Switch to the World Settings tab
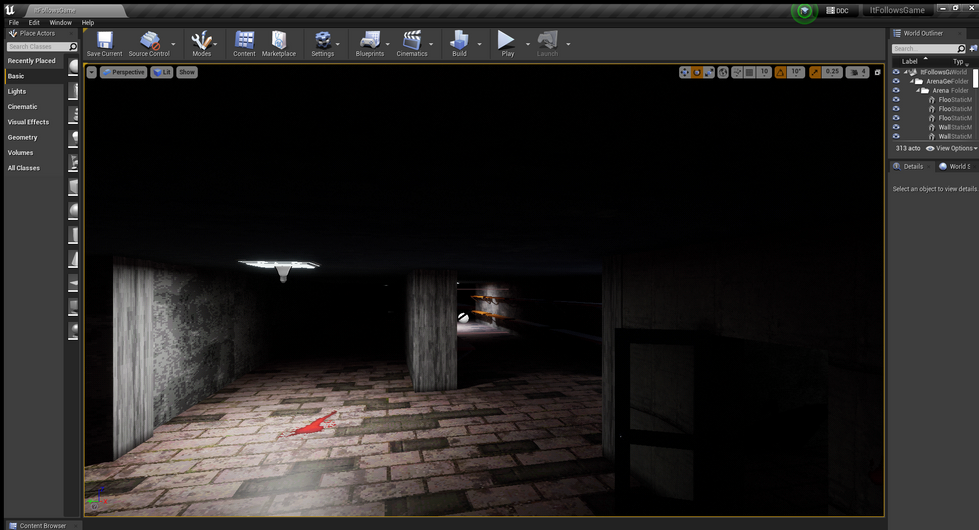 [955, 167]
